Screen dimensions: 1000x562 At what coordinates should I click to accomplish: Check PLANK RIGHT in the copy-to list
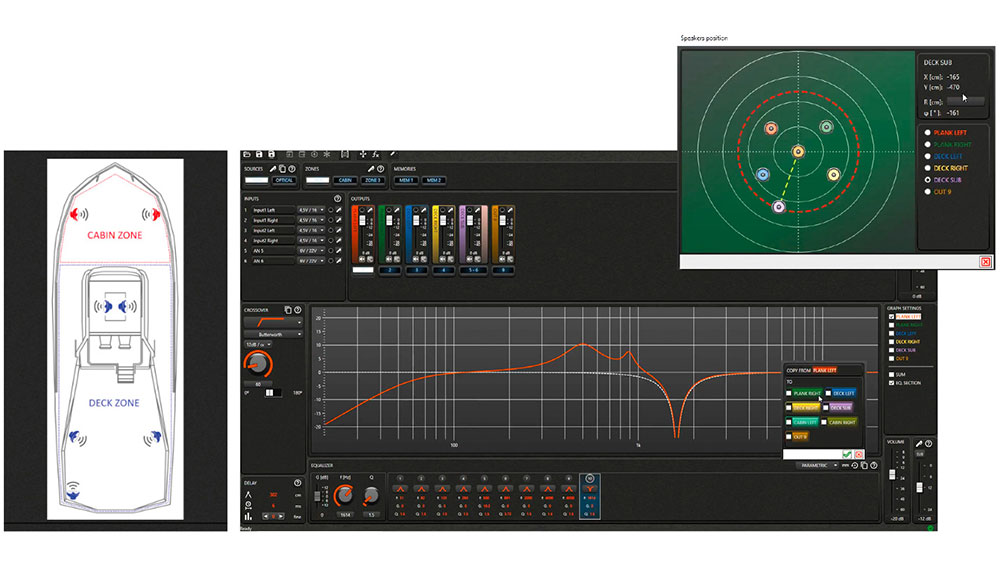point(789,393)
